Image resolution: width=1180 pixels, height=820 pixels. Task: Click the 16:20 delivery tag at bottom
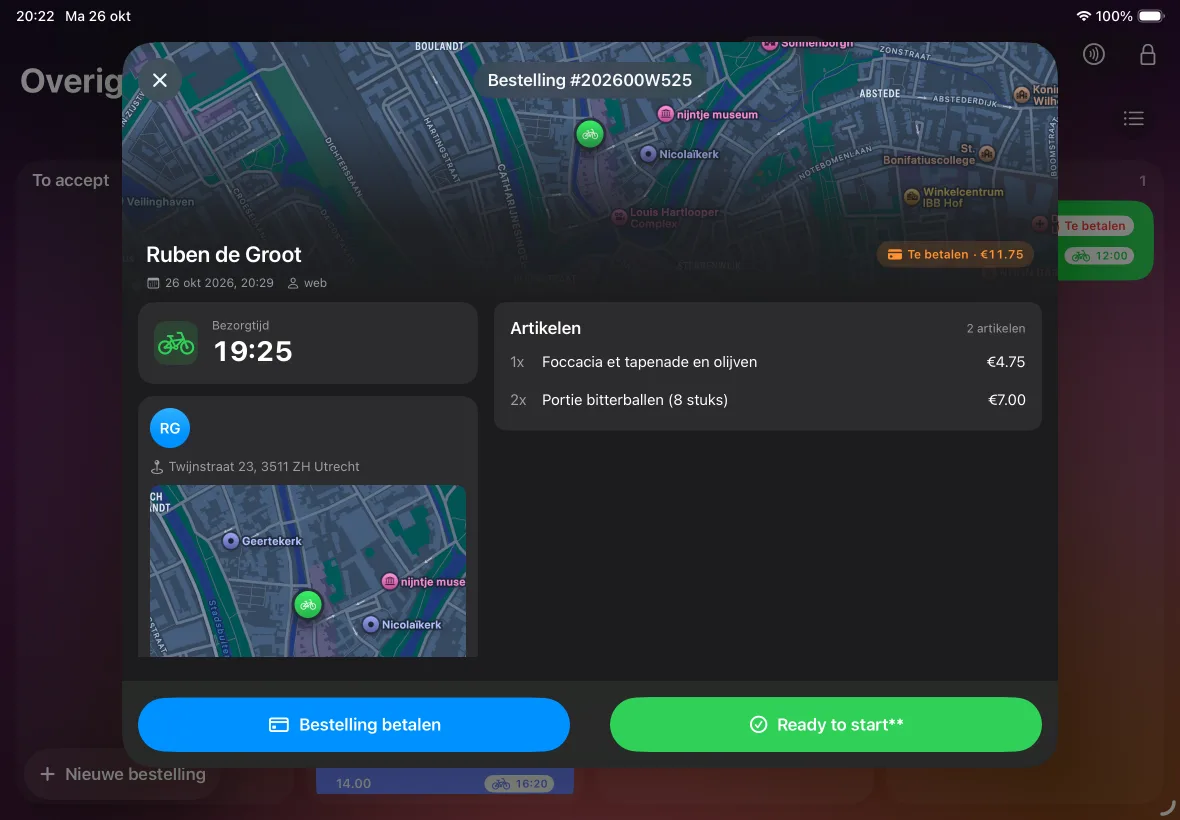point(519,784)
